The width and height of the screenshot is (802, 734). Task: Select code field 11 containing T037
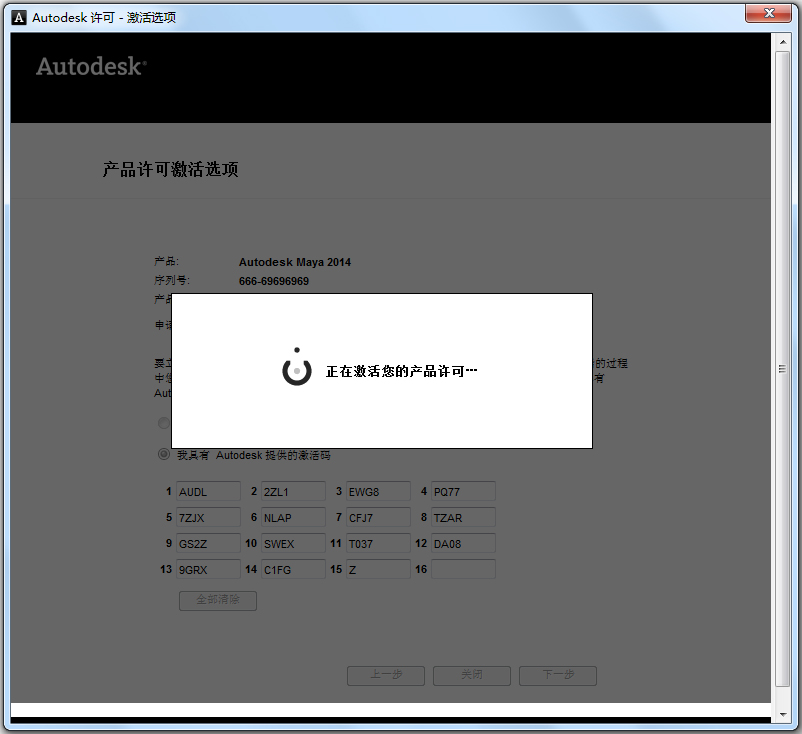(378, 543)
